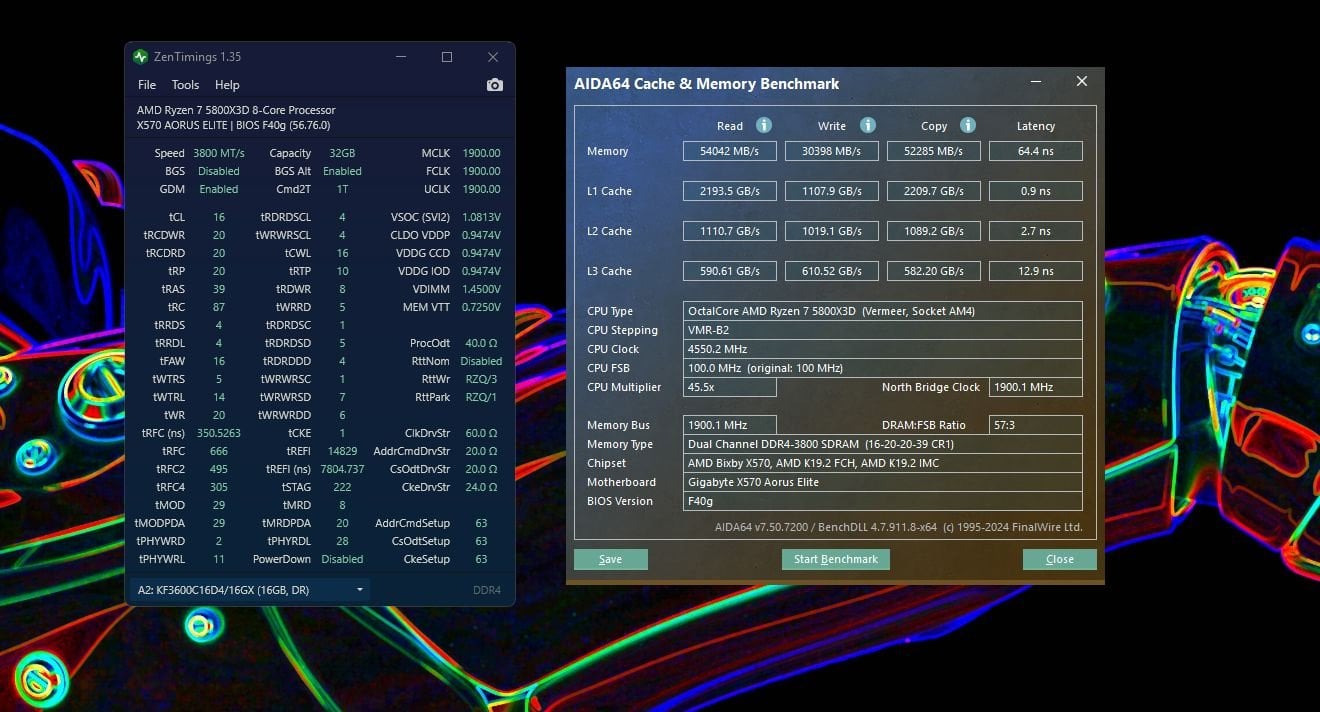Click the MCLK value 1900.00

pos(481,153)
